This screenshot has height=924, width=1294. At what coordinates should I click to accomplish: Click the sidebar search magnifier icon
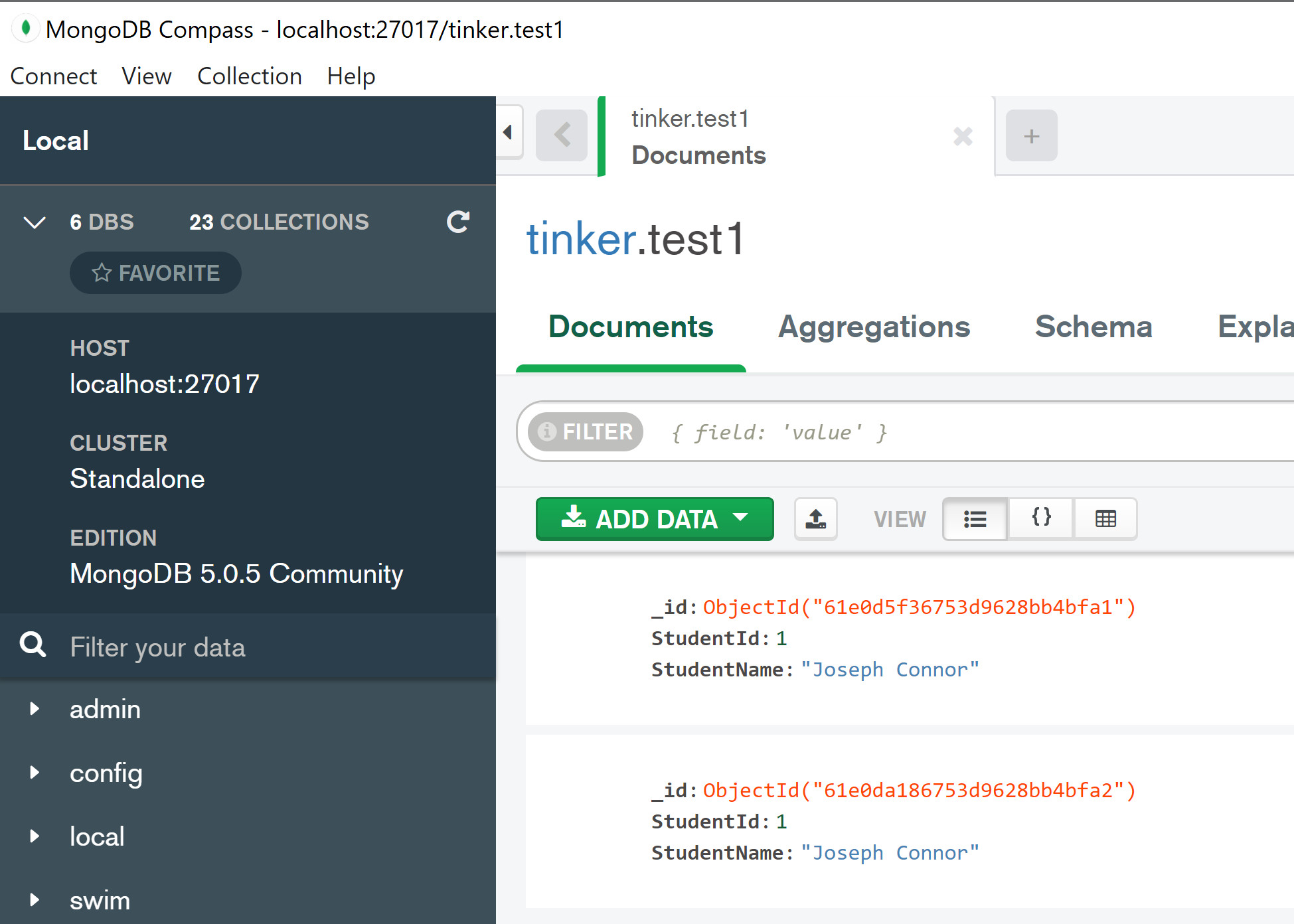(x=33, y=645)
